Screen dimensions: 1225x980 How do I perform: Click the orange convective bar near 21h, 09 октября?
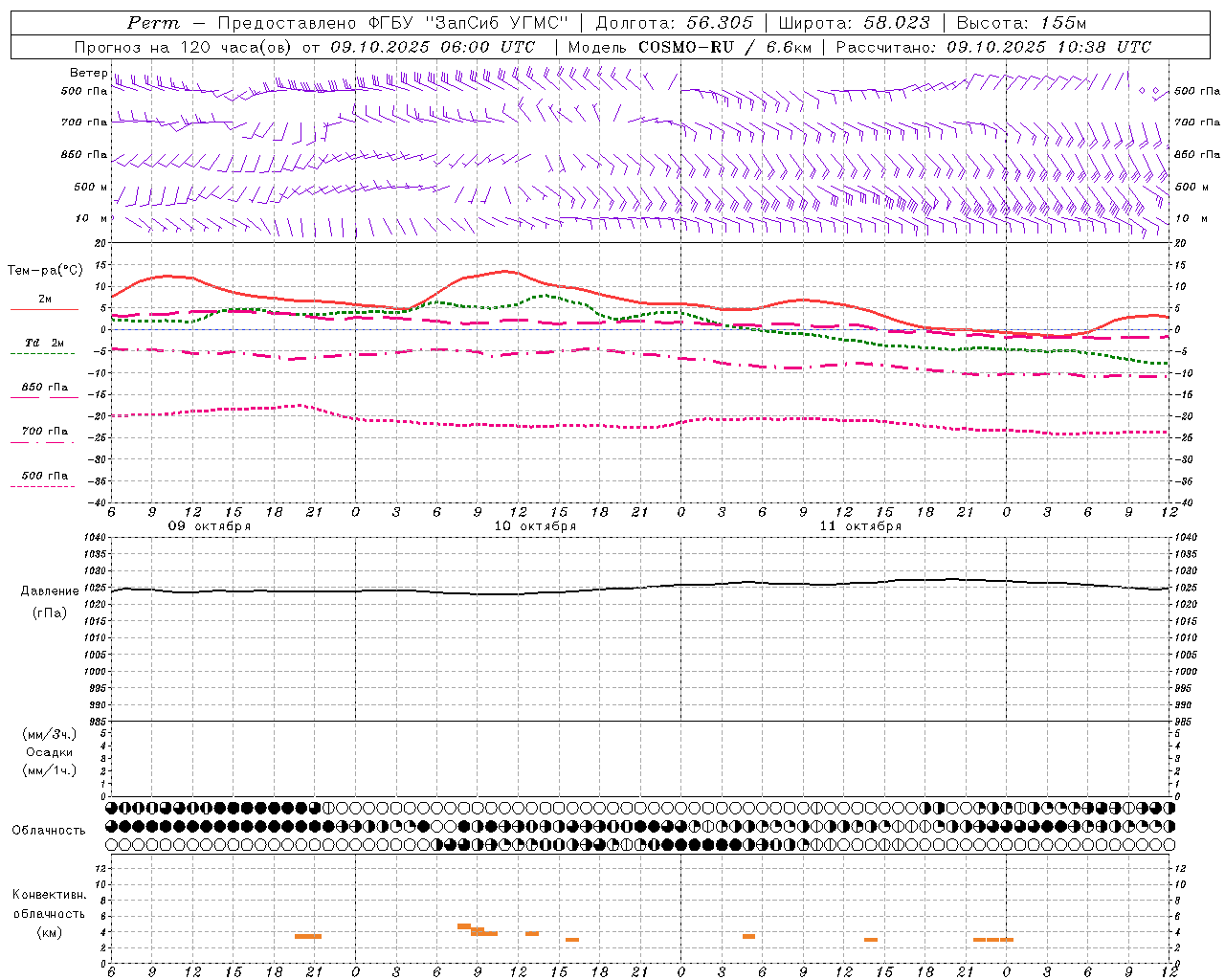click(308, 936)
